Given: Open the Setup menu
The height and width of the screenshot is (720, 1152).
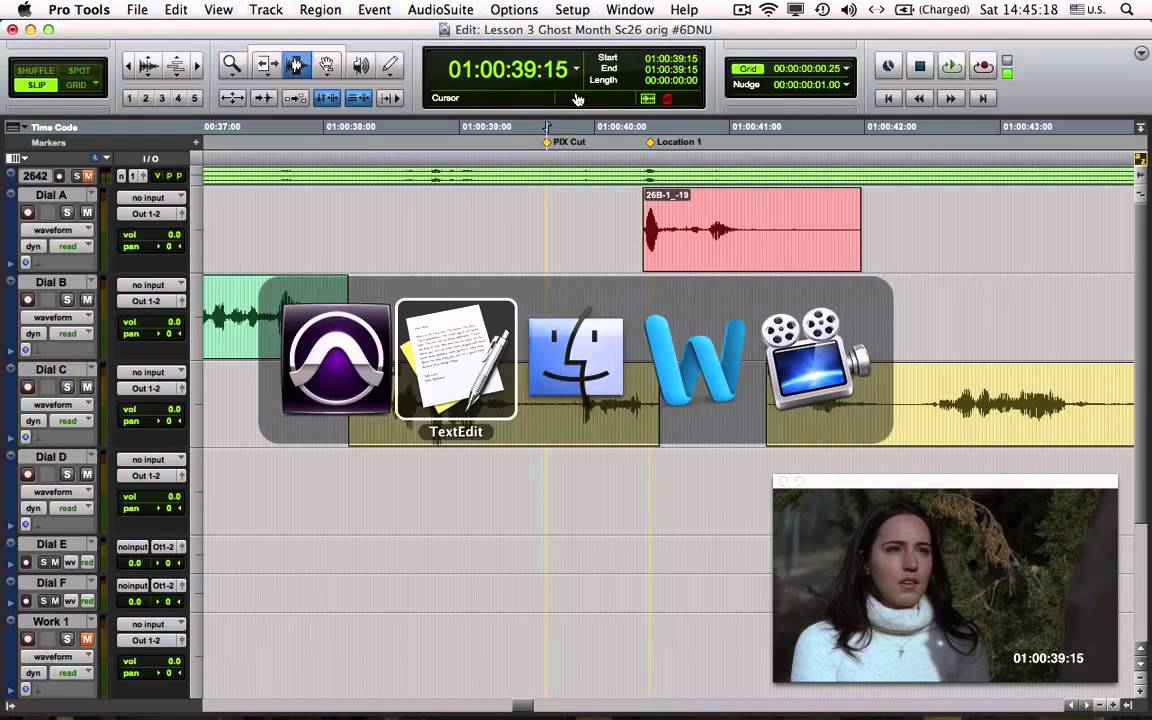Looking at the screenshot, I should pyautogui.click(x=572, y=10).
